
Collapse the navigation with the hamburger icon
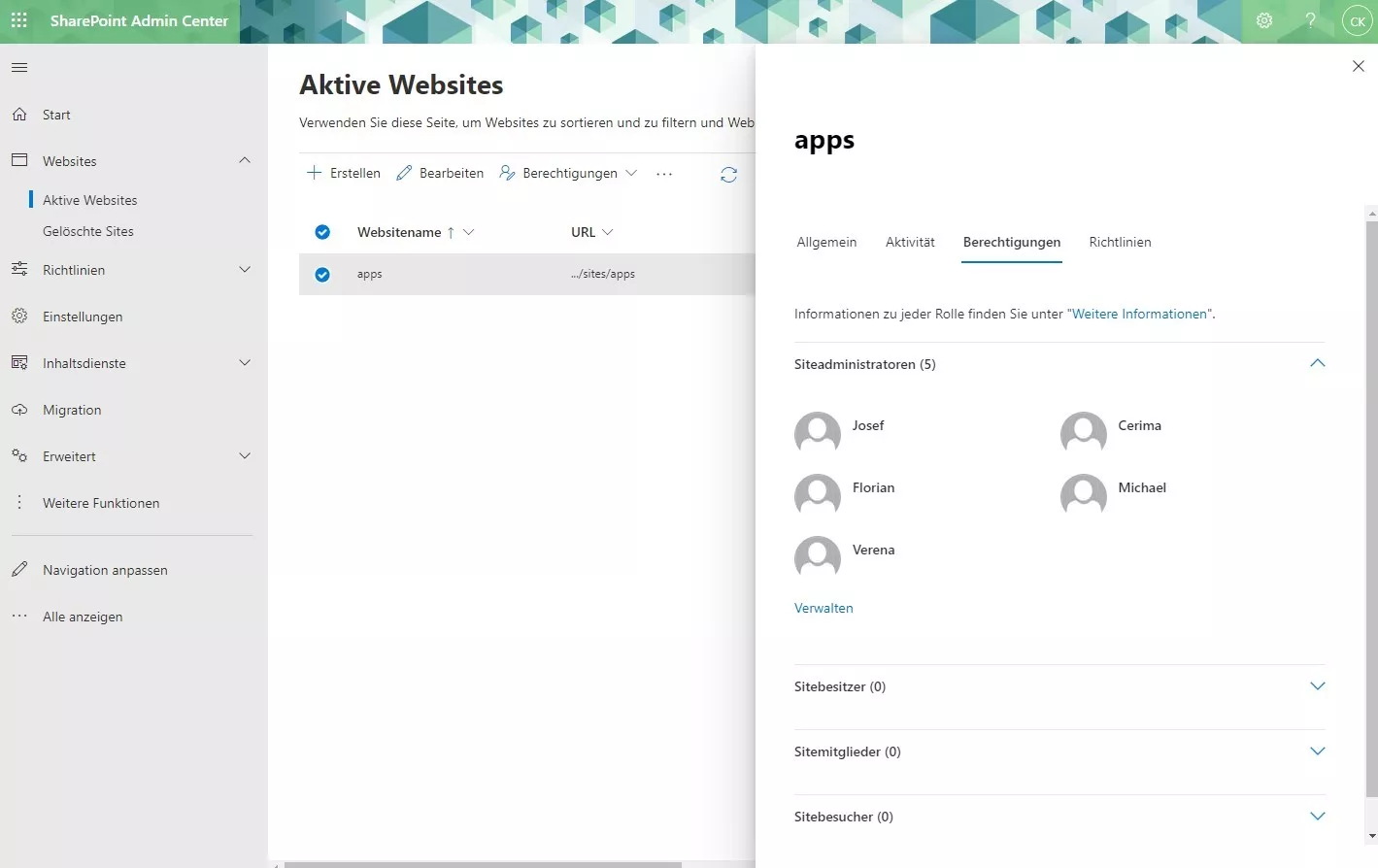coord(18,66)
